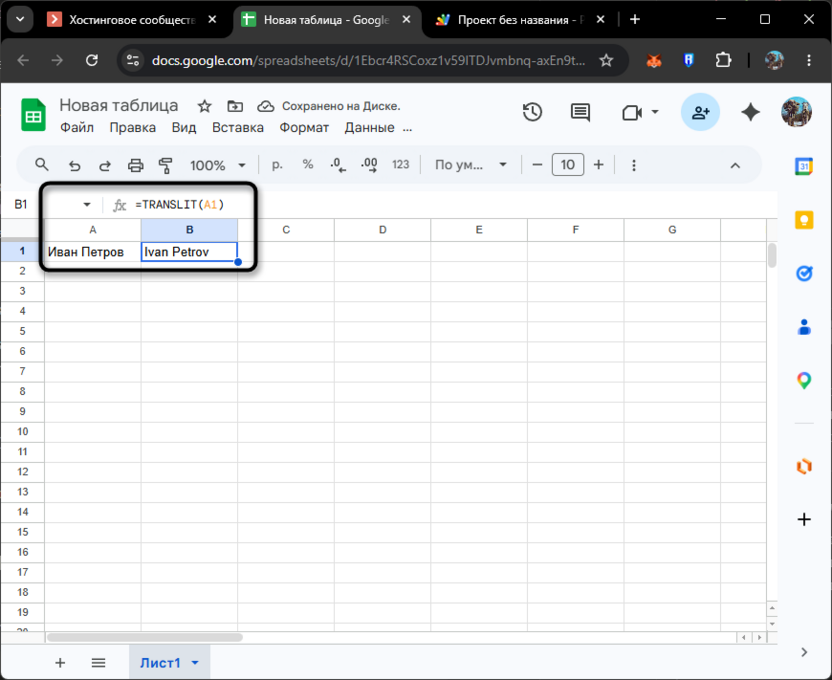Print the spreadsheet

pyautogui.click(x=135, y=165)
